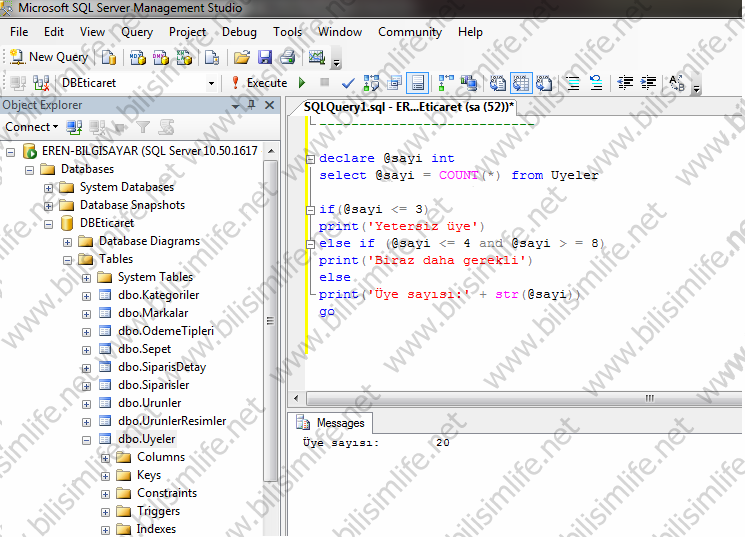
Task: Open the DBEticaret database dropdown
Action: pos(211,83)
